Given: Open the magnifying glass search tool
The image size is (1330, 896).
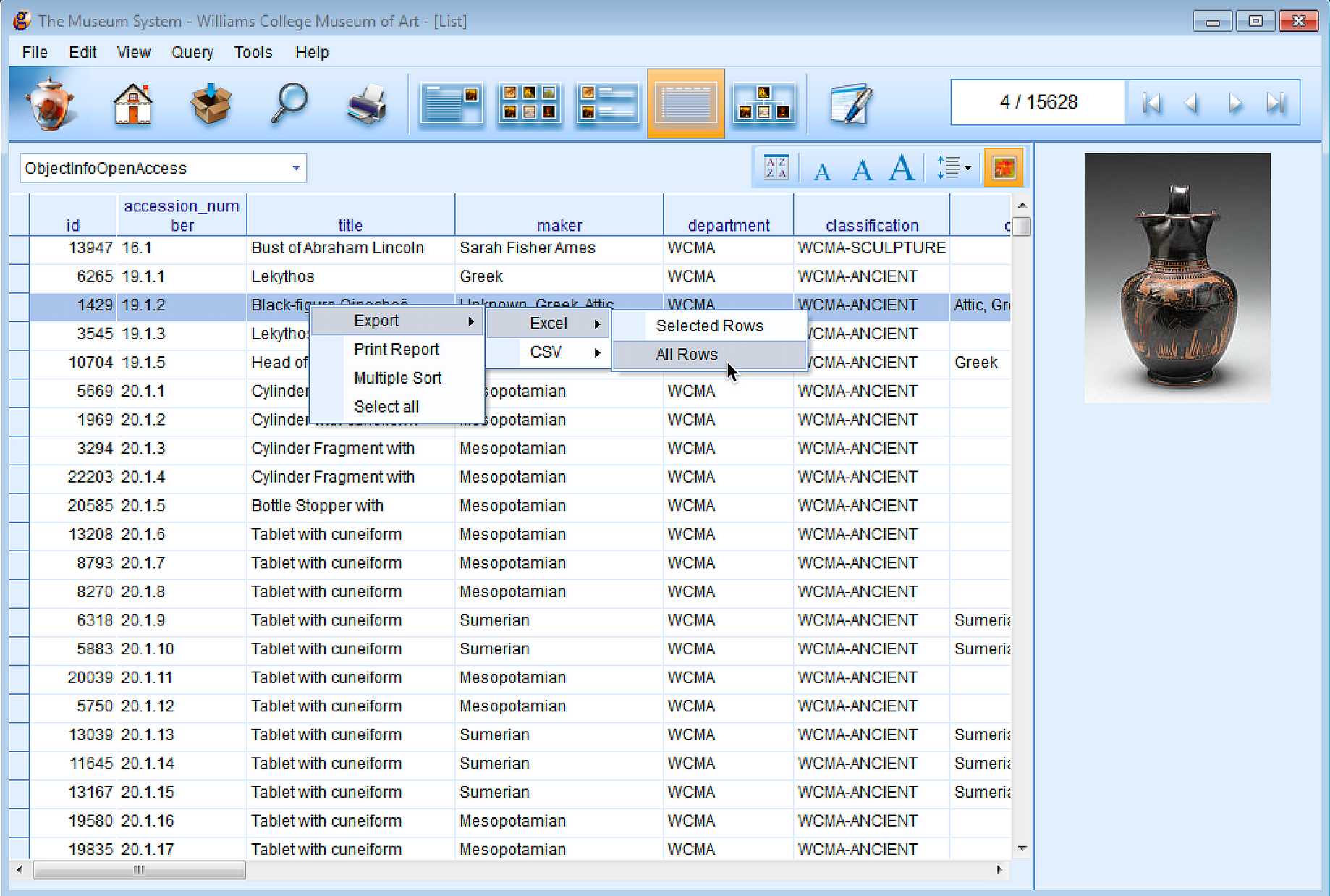Looking at the screenshot, I should 289,103.
